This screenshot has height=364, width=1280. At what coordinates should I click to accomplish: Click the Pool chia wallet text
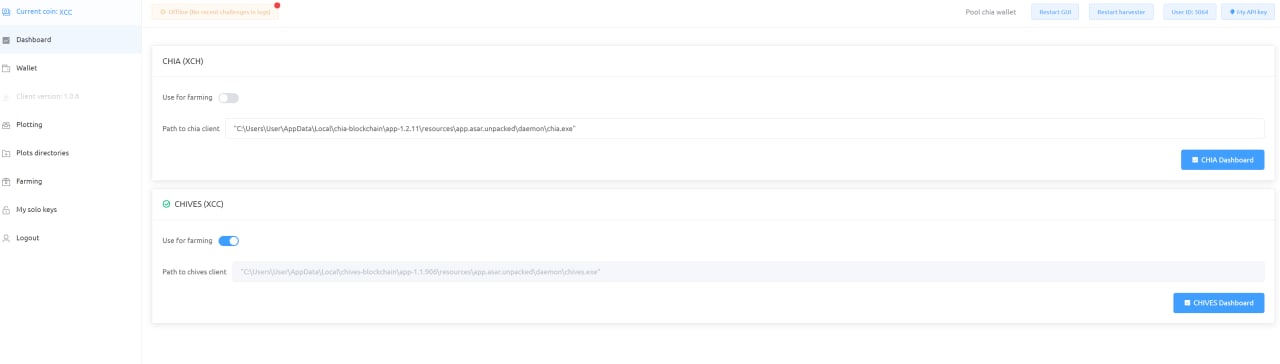(991, 12)
